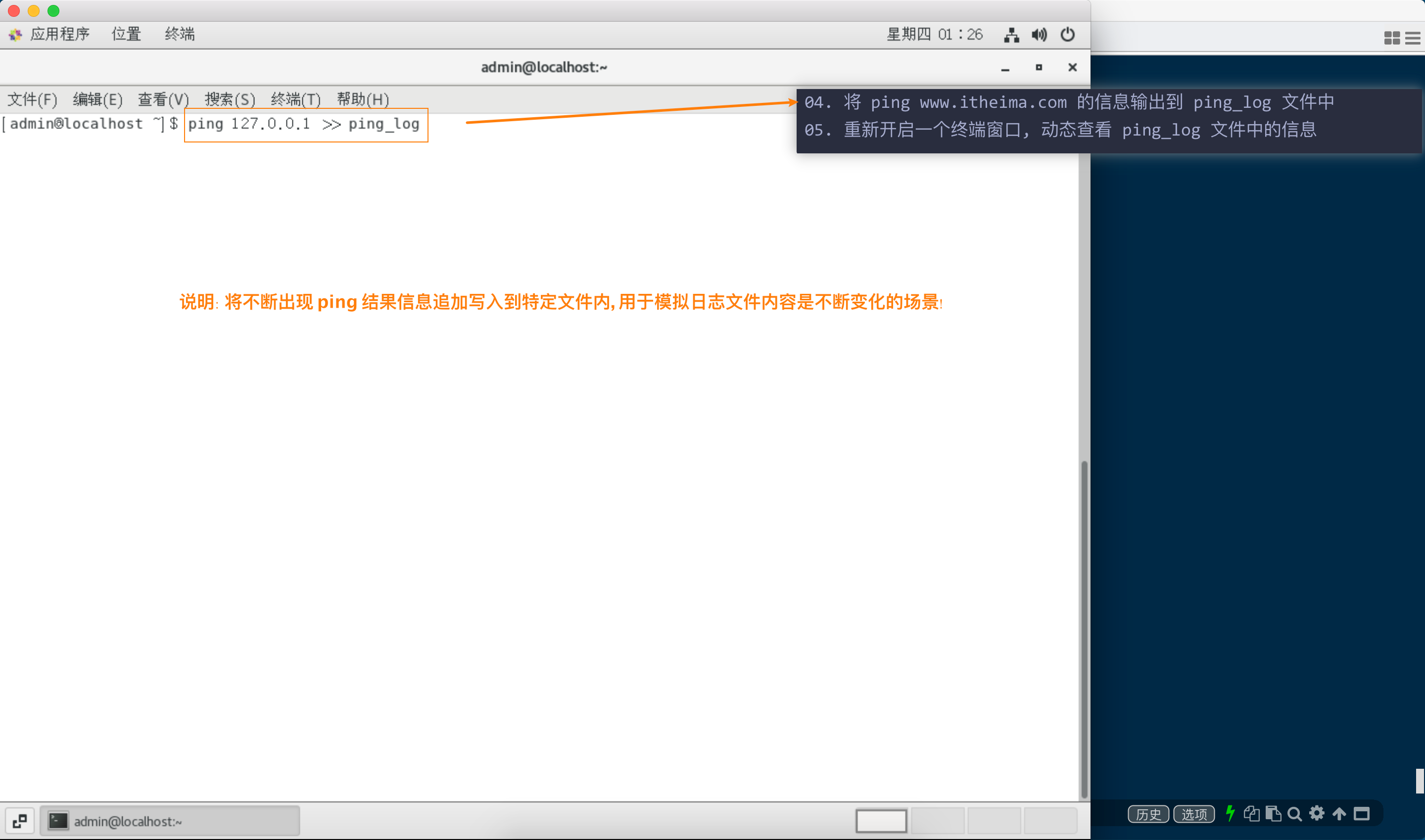Expand the 位置 places menu
Screen dimensions: 1425x840
(x=126, y=34)
